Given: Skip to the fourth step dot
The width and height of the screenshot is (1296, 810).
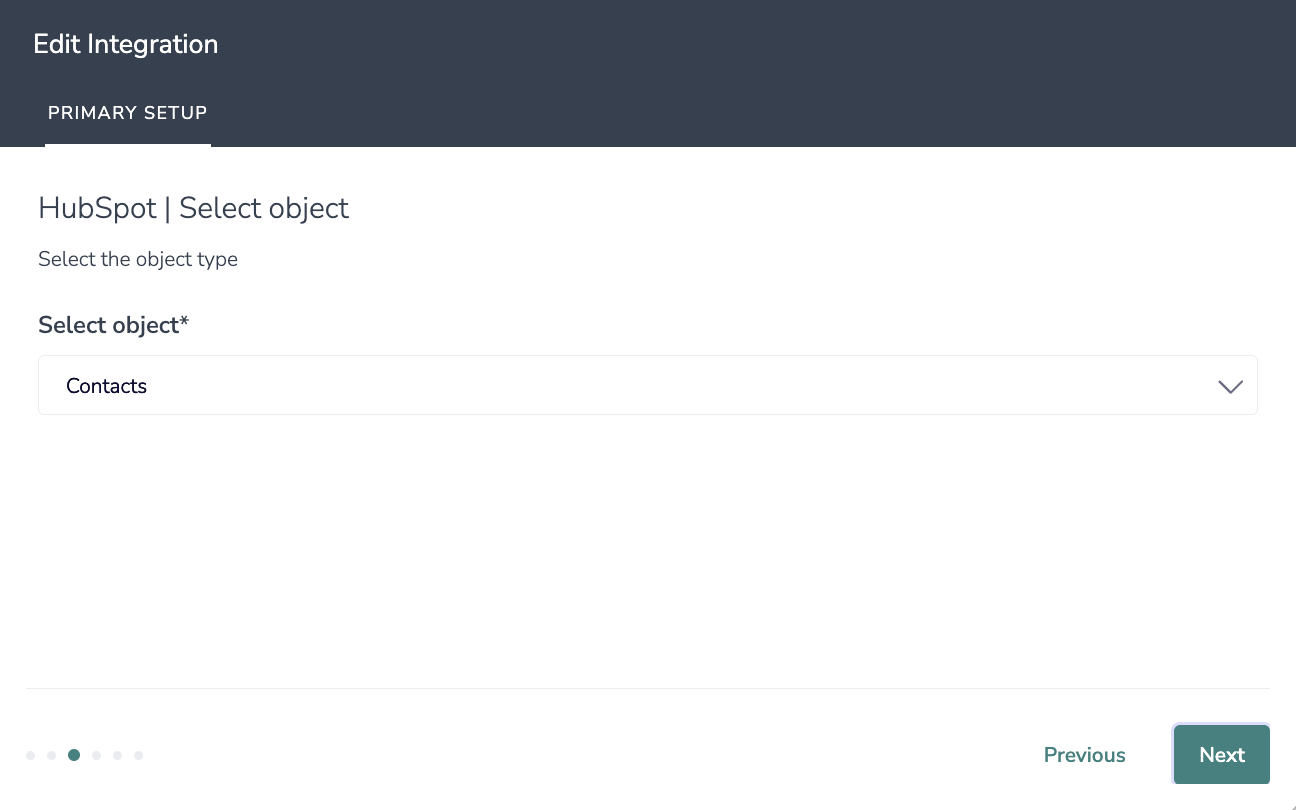Looking at the screenshot, I should 97,755.
